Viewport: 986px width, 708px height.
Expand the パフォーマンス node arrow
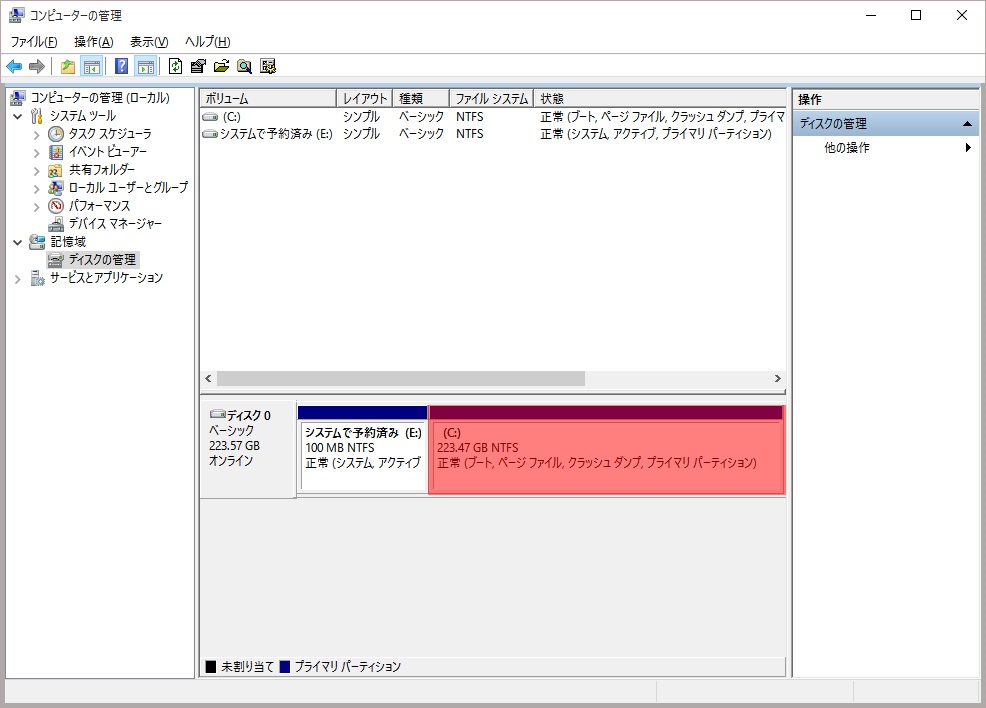tap(36, 206)
